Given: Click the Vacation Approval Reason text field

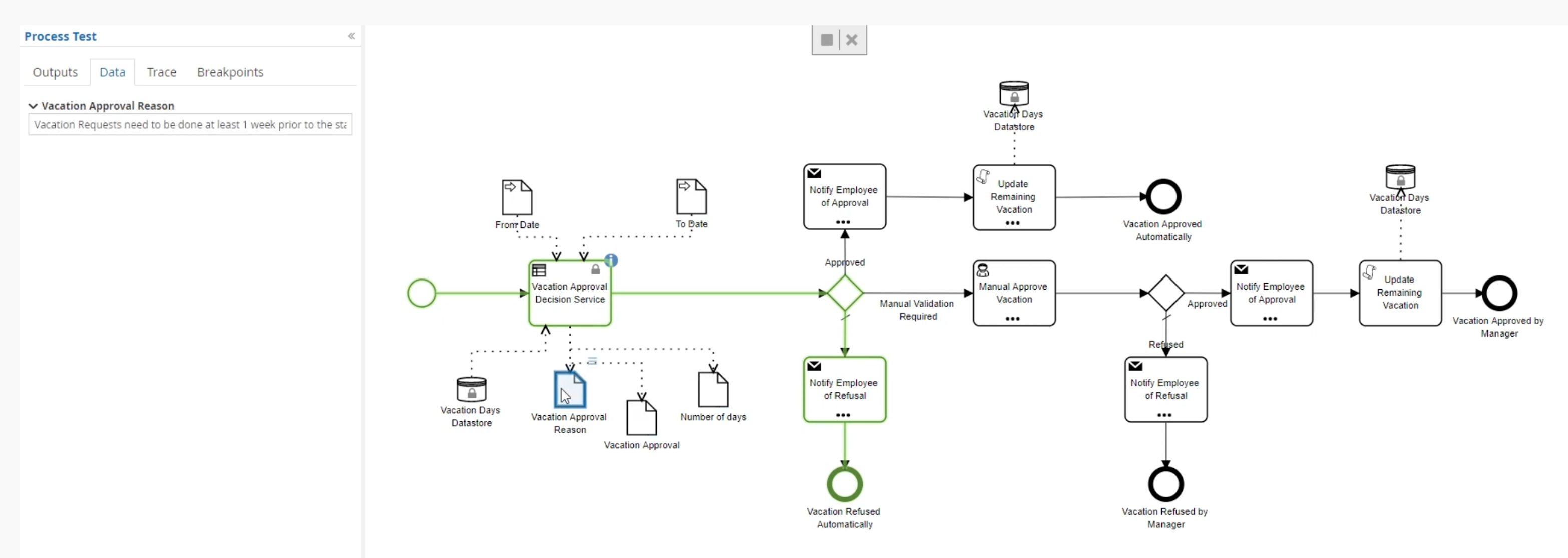Looking at the screenshot, I should (x=190, y=125).
